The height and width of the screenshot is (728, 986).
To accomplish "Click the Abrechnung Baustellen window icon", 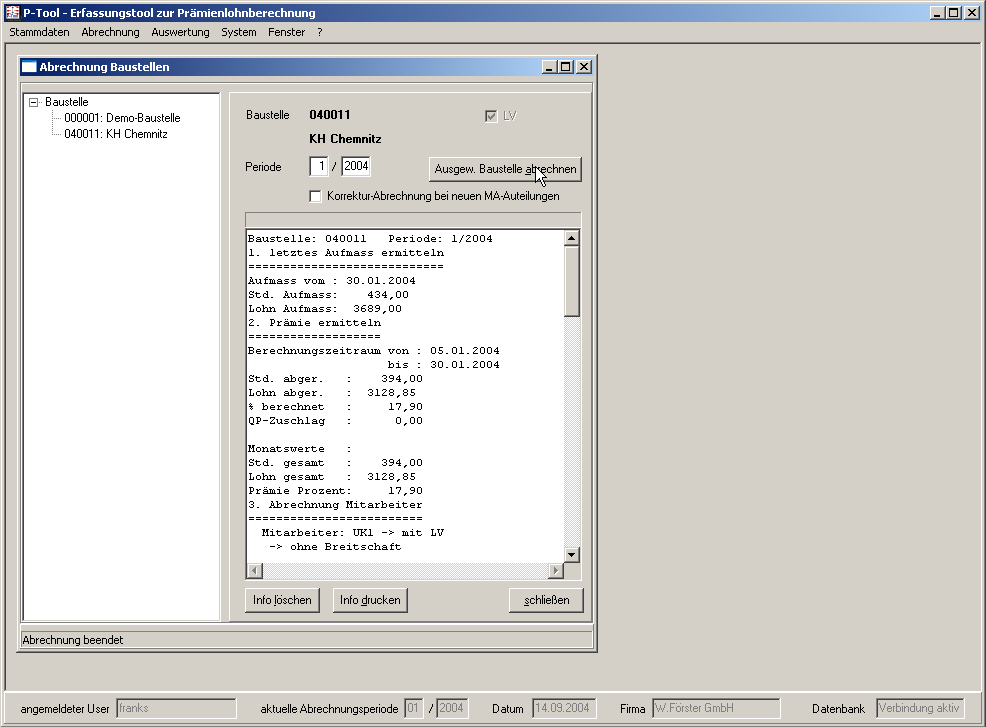I will [29, 67].
